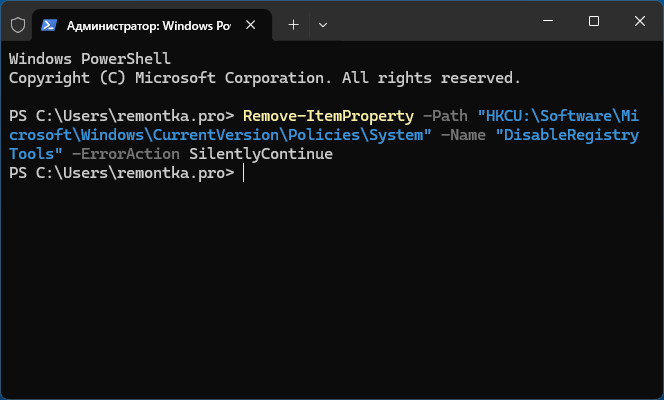Select the Администратор: Windows PowerShell tab
The width and height of the screenshot is (664, 400).
pyautogui.click(x=152, y=25)
